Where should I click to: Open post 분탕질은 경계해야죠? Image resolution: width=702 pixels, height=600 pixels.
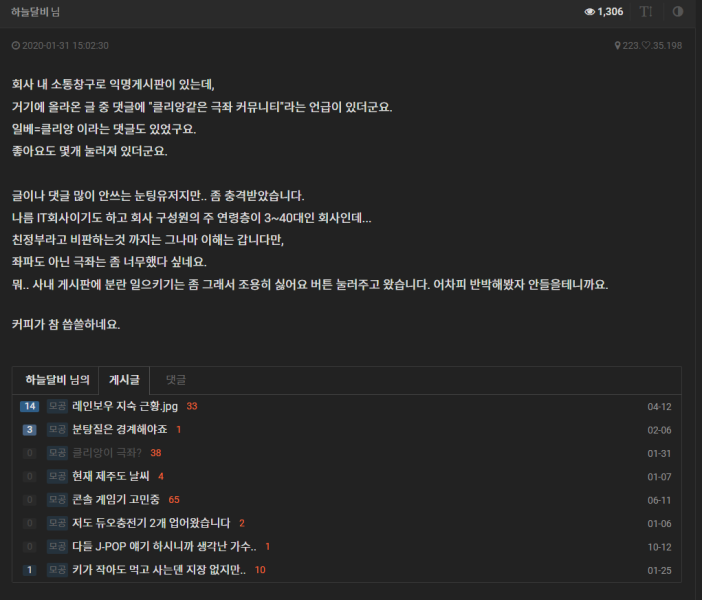pyautogui.click(x=120, y=429)
